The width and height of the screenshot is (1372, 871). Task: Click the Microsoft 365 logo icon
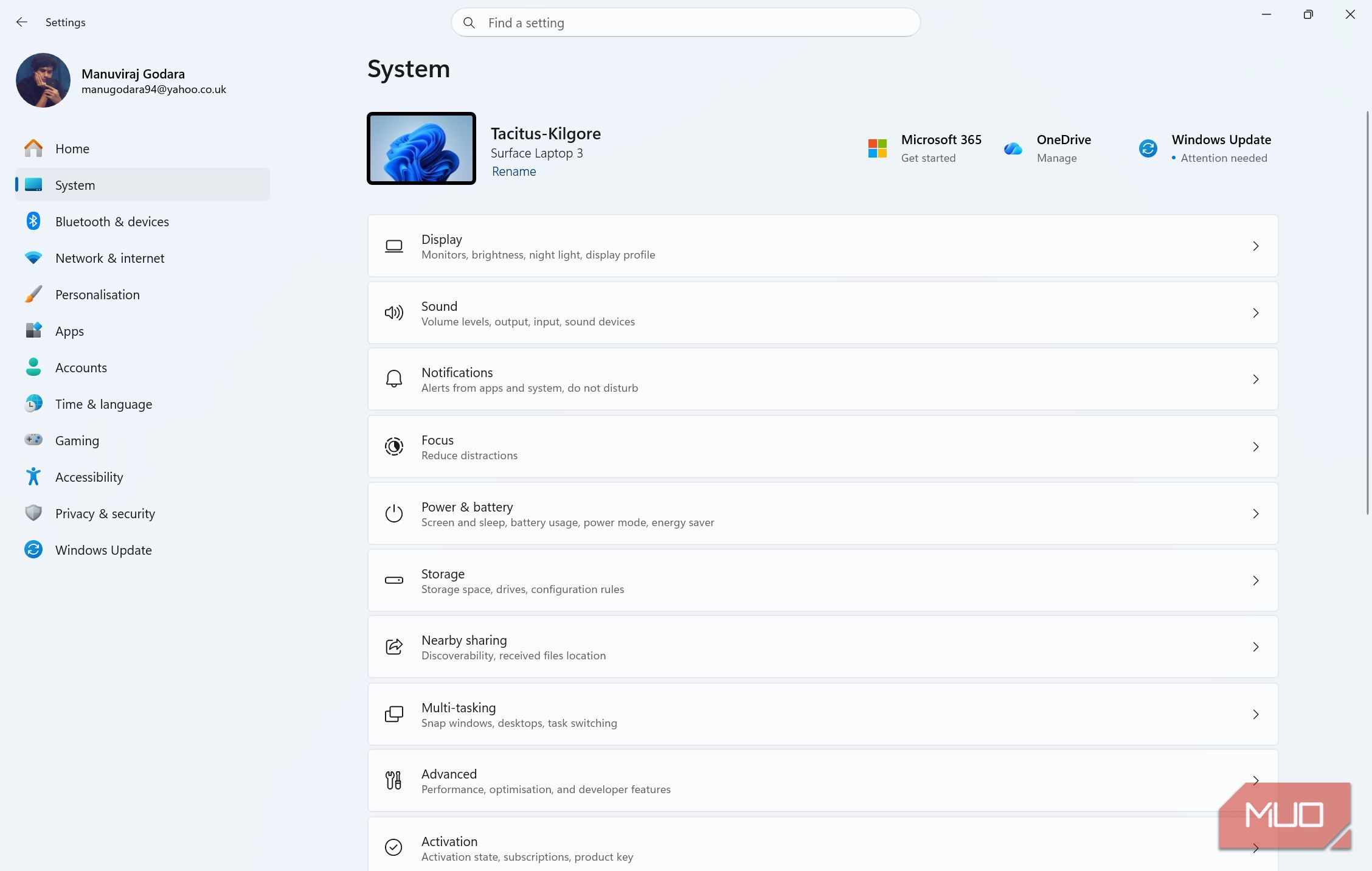coord(877,148)
